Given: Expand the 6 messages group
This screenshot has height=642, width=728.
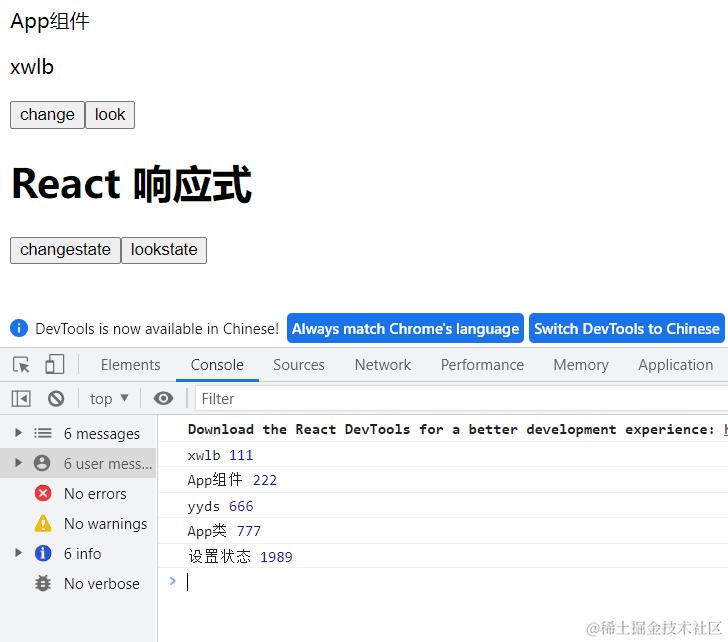Looking at the screenshot, I should 18,433.
